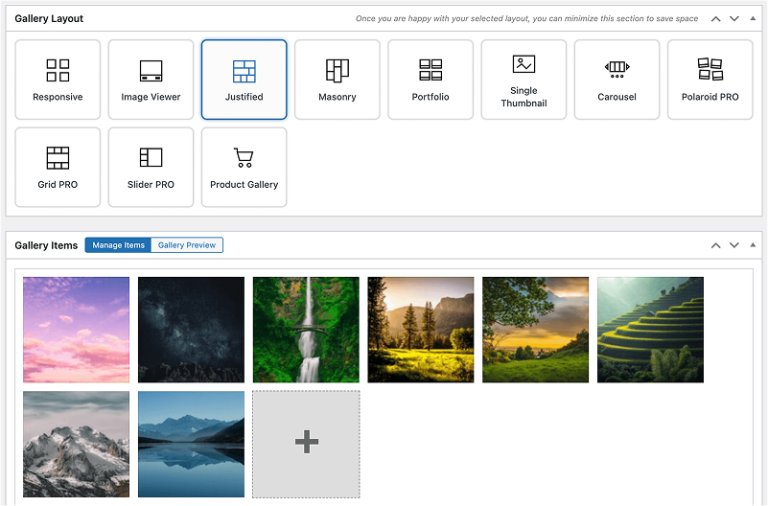Select the Slider PRO layout

point(151,167)
